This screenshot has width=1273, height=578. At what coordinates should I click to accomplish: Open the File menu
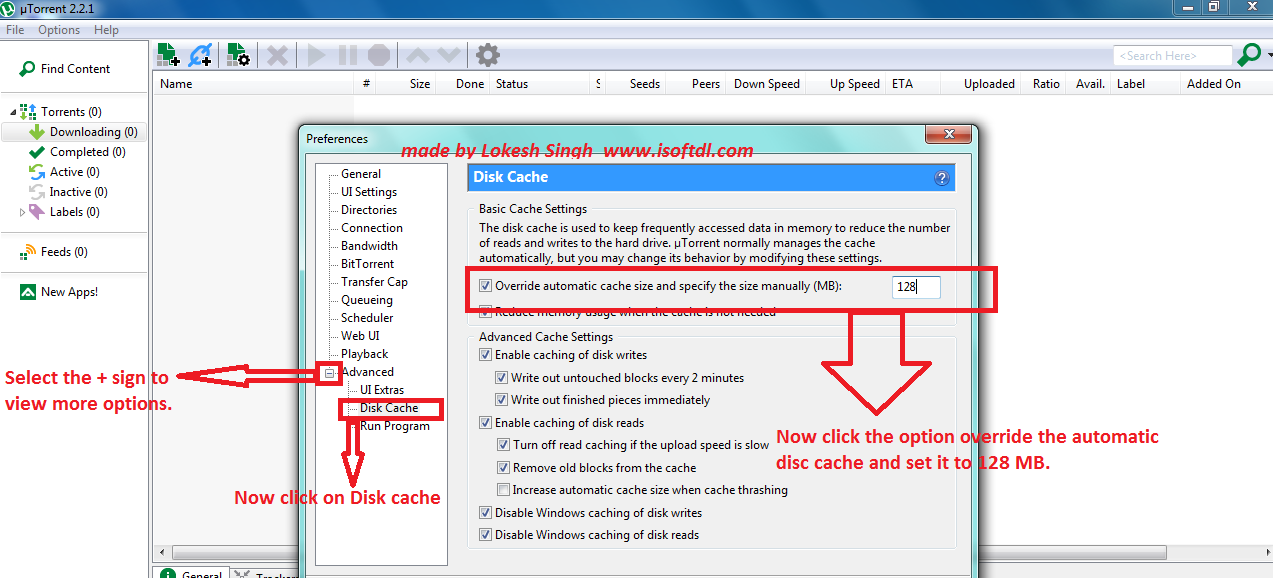[15, 30]
